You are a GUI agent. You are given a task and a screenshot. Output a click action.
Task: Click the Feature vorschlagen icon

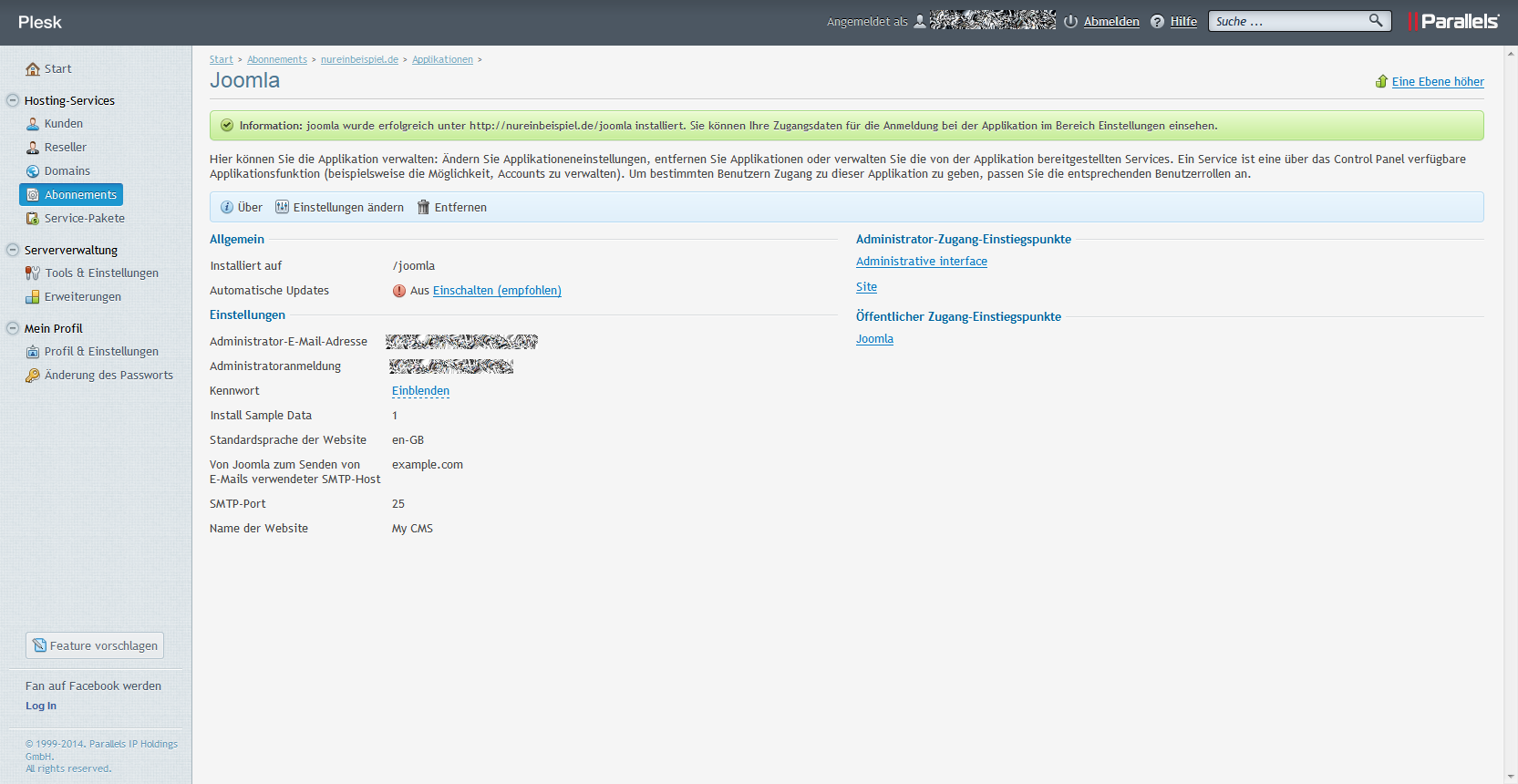tap(39, 645)
